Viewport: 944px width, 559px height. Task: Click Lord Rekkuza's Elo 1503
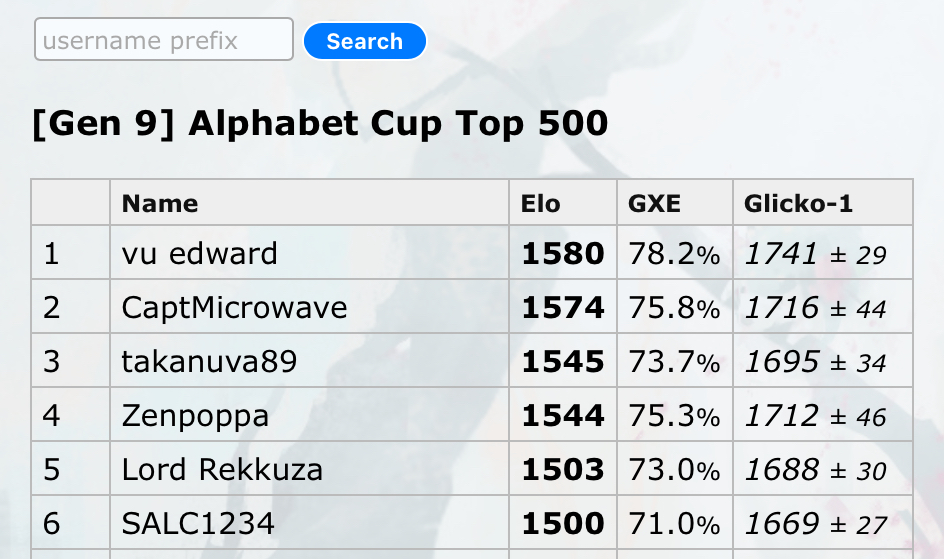point(563,469)
